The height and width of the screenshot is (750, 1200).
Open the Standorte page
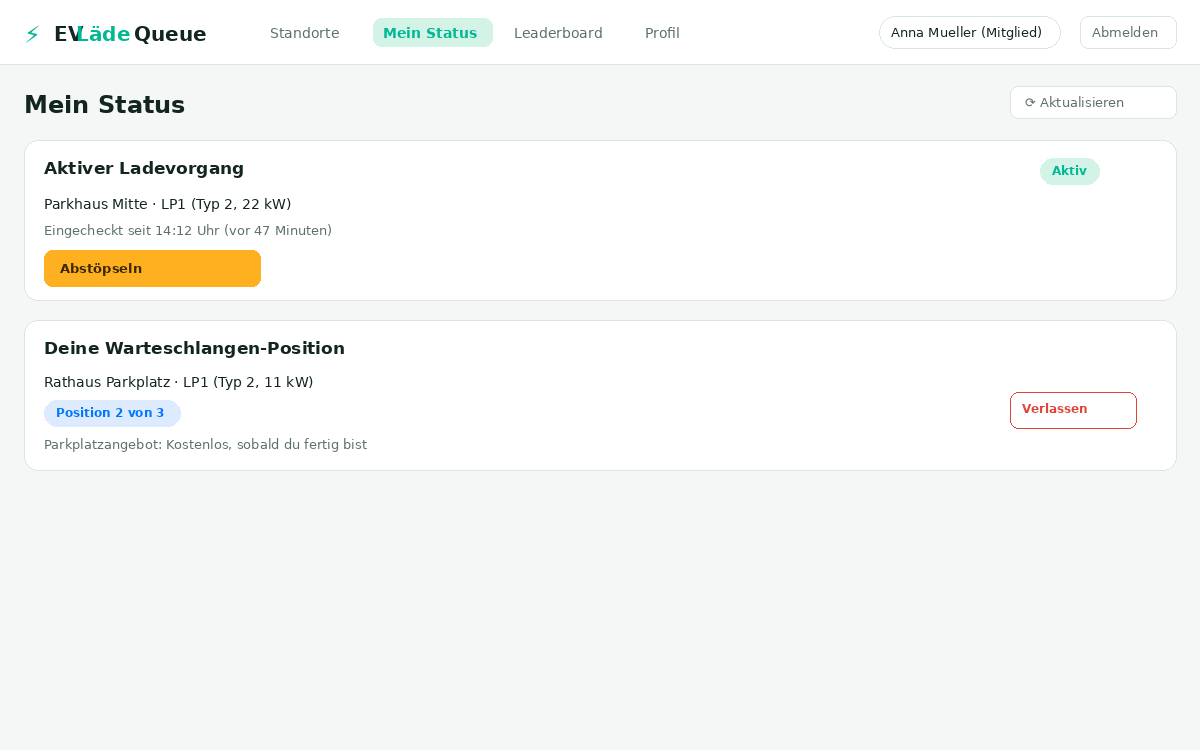(x=305, y=33)
